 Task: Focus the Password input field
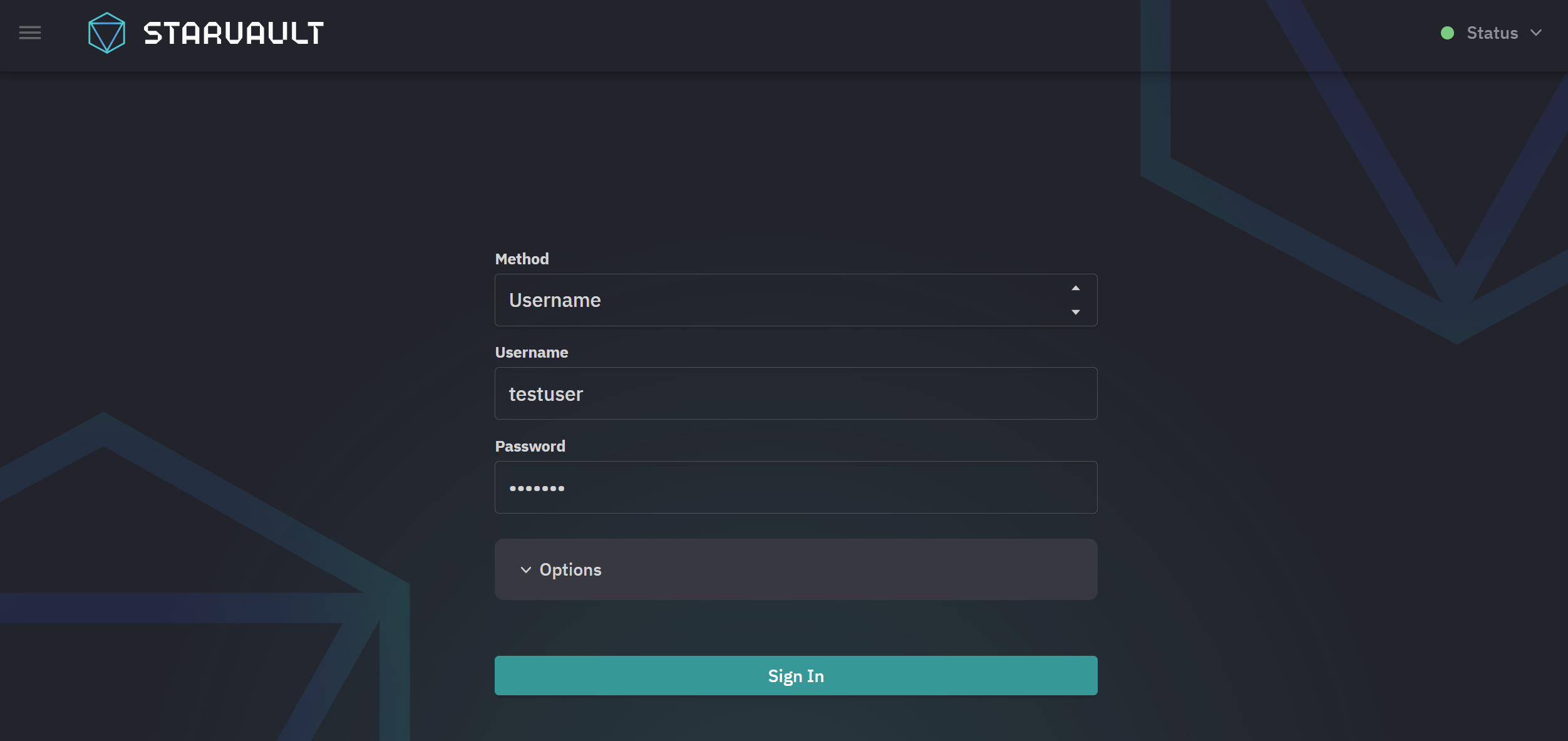pyautogui.click(x=796, y=487)
